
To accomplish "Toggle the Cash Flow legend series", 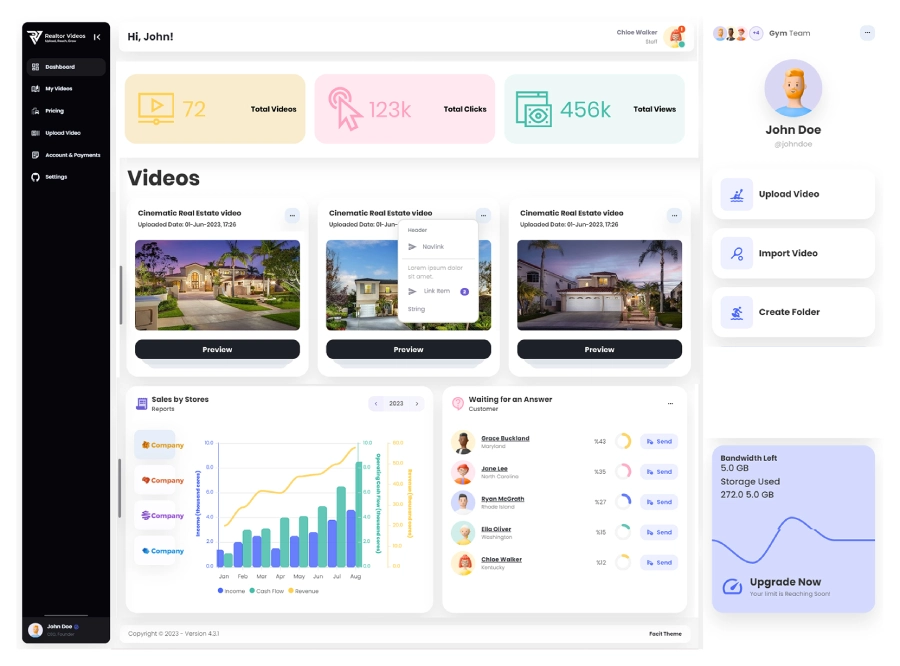I will [267, 591].
